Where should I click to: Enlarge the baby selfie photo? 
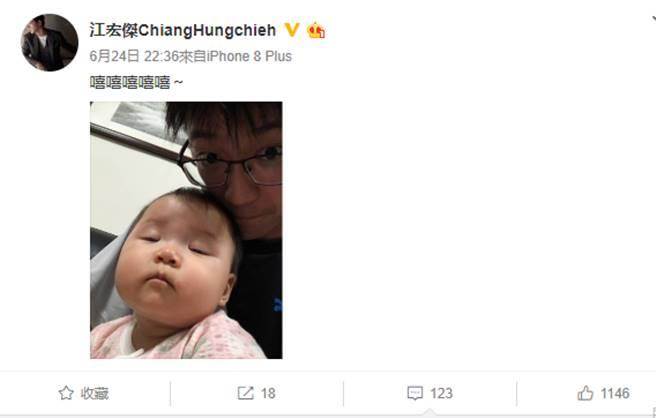(186, 230)
